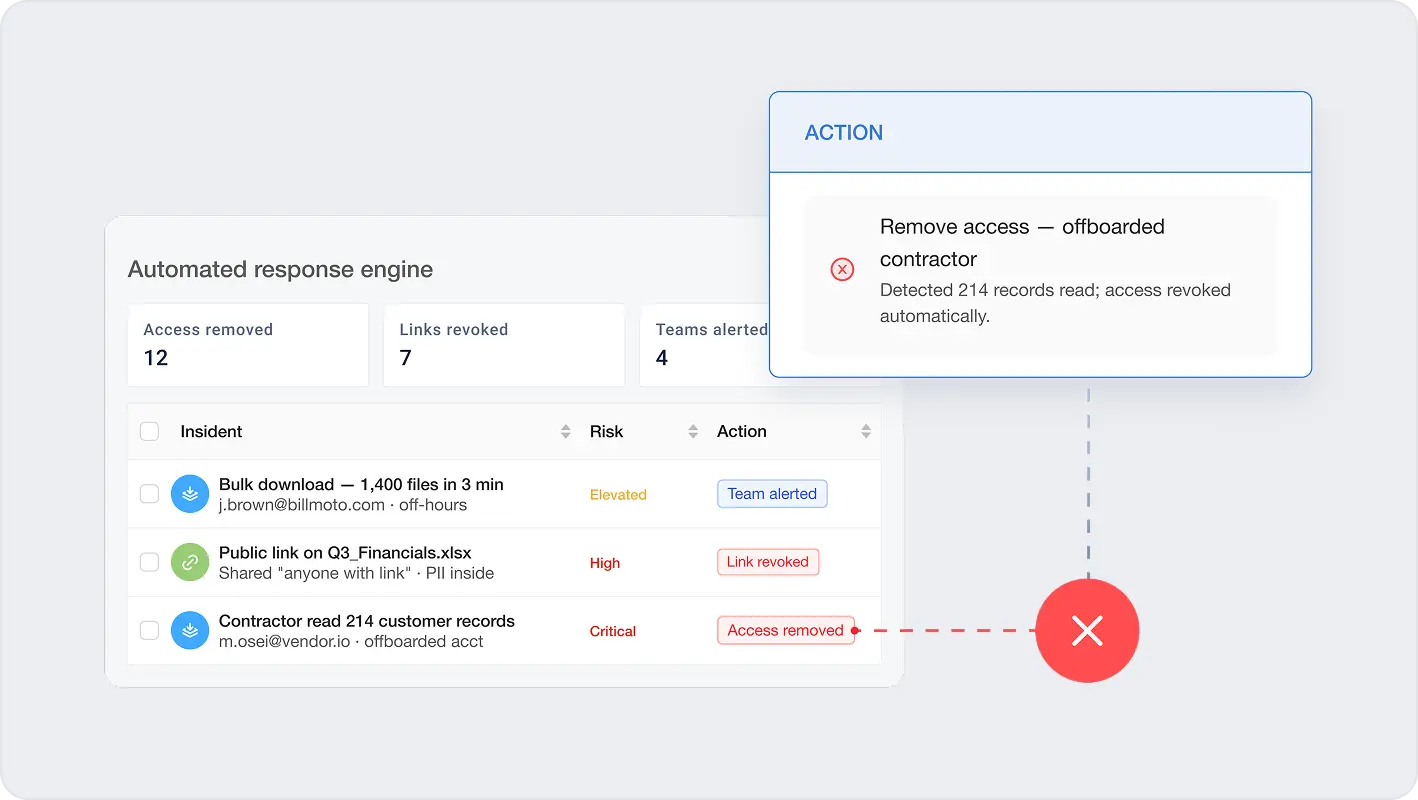Viewport: 1418px width, 800px height.
Task: Click the Access removed badge
Action: tap(786, 630)
